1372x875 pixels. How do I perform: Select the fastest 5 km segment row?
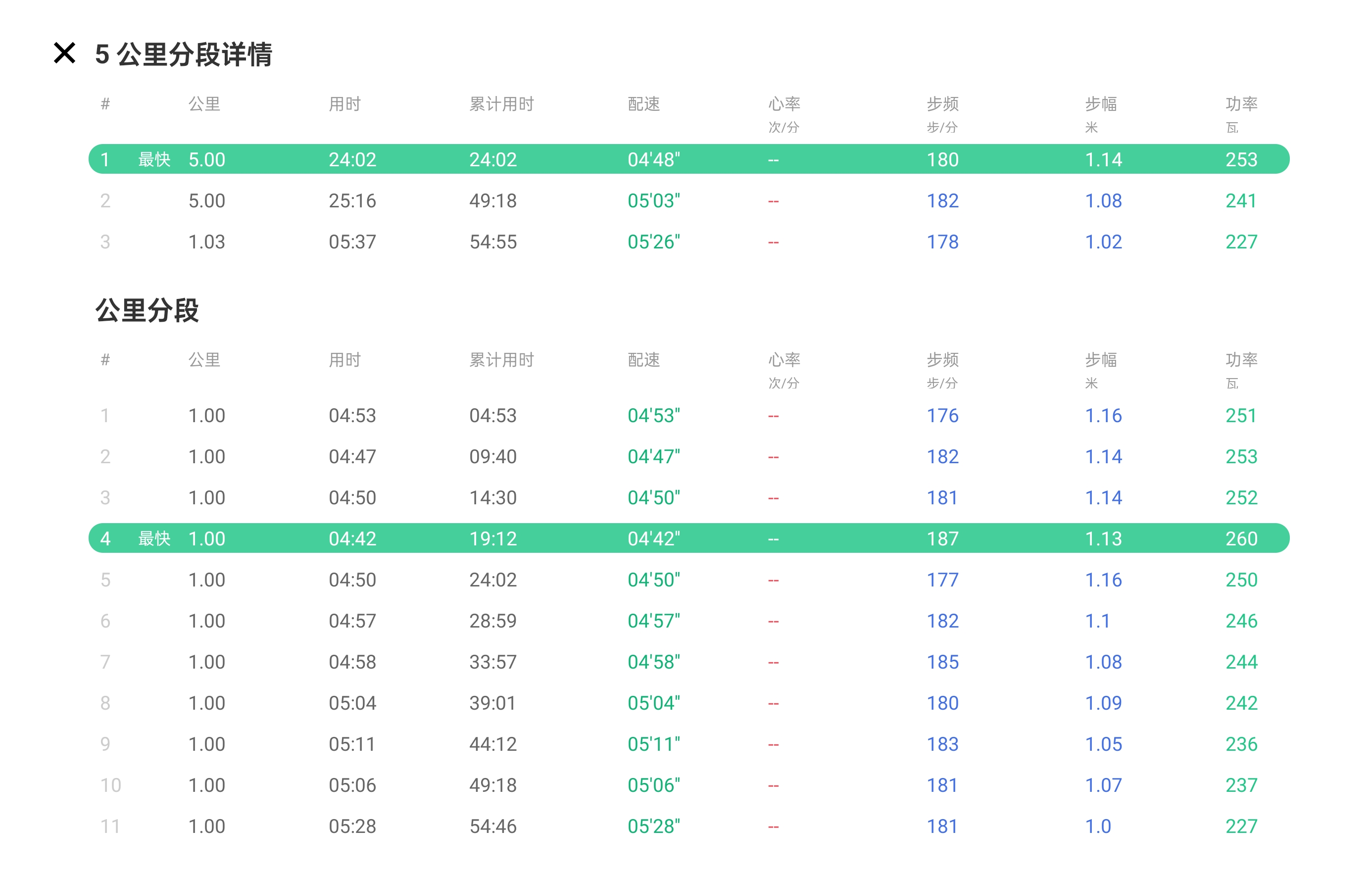pos(688,159)
